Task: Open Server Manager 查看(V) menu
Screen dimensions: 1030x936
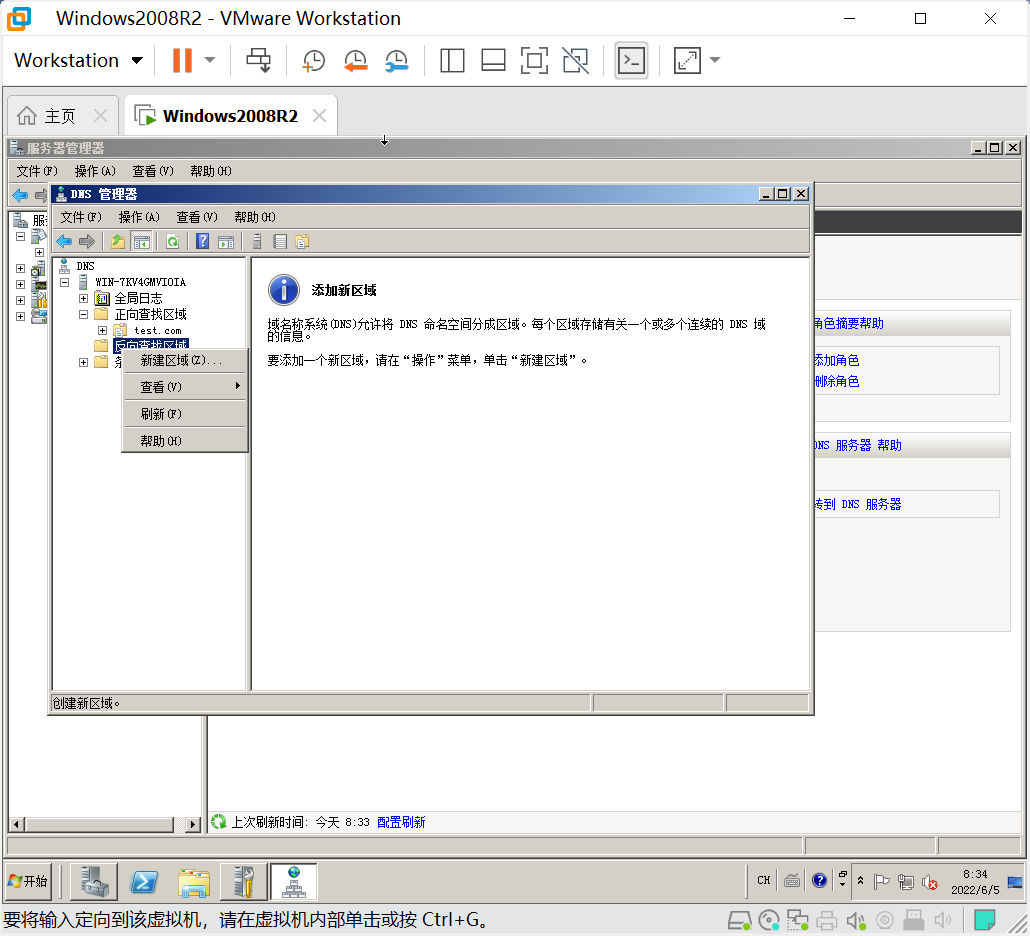Action: [152, 171]
